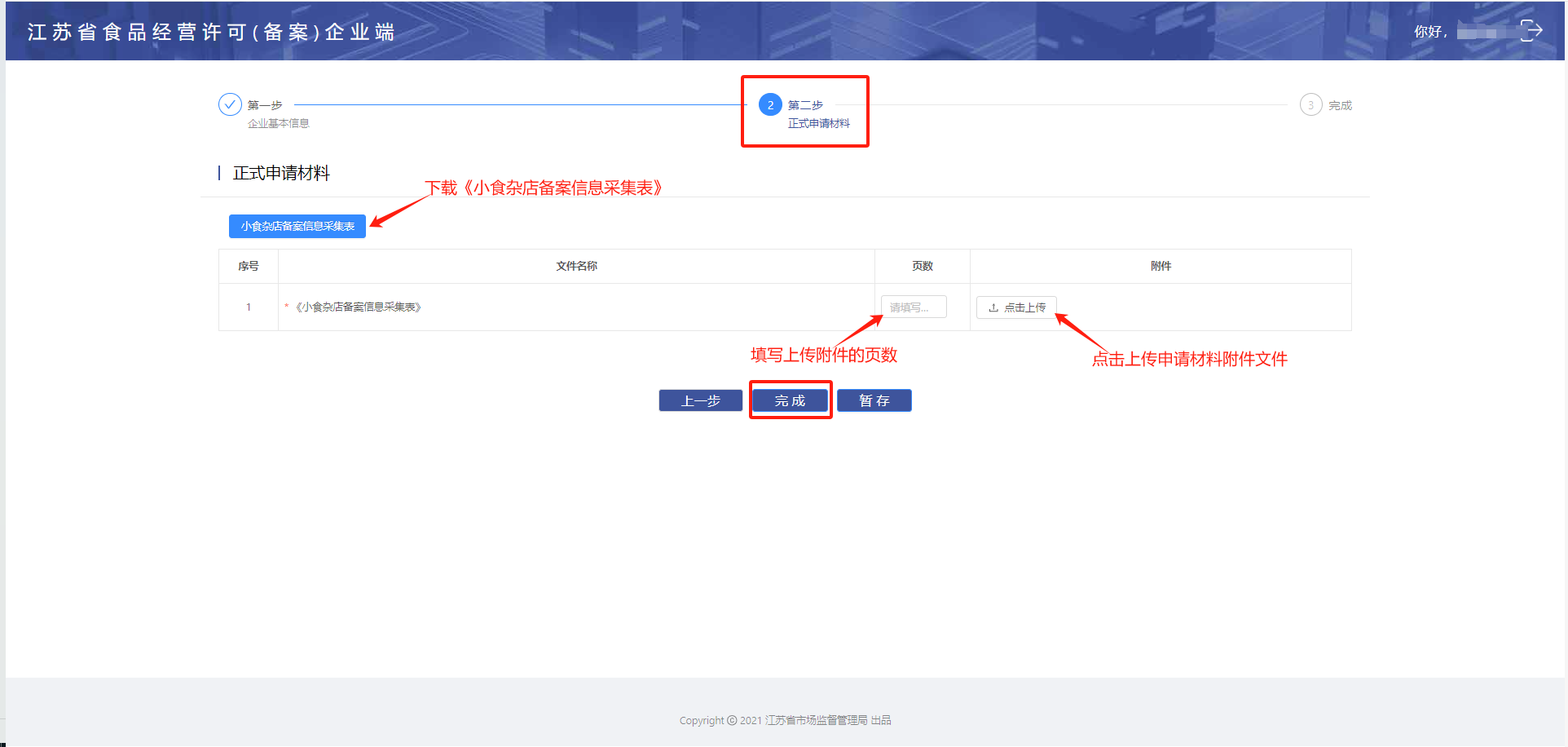Screen dimensions: 1568x747
Task: Click the 江苏省食品经营许可(备案)企业端 header title
Action: [211, 32]
